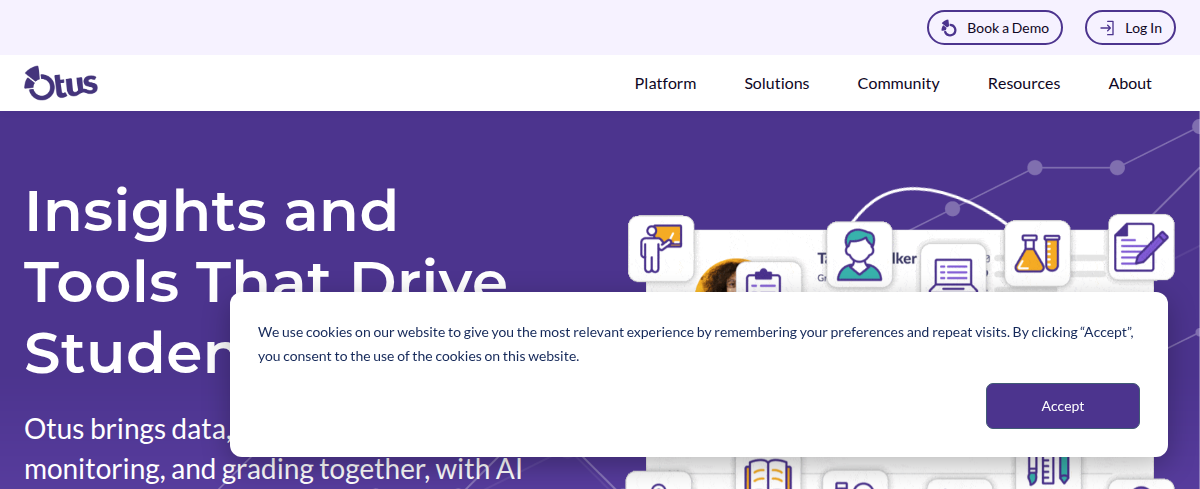Viewport: 1200px width, 489px height.
Task: Click the arrow icon inside Log In
Action: coord(1107,28)
